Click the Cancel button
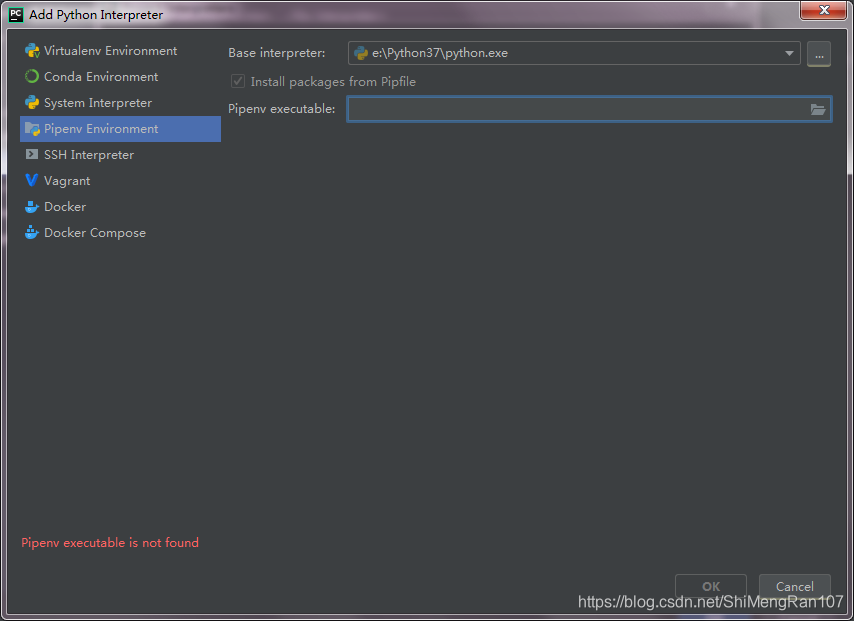 795,586
